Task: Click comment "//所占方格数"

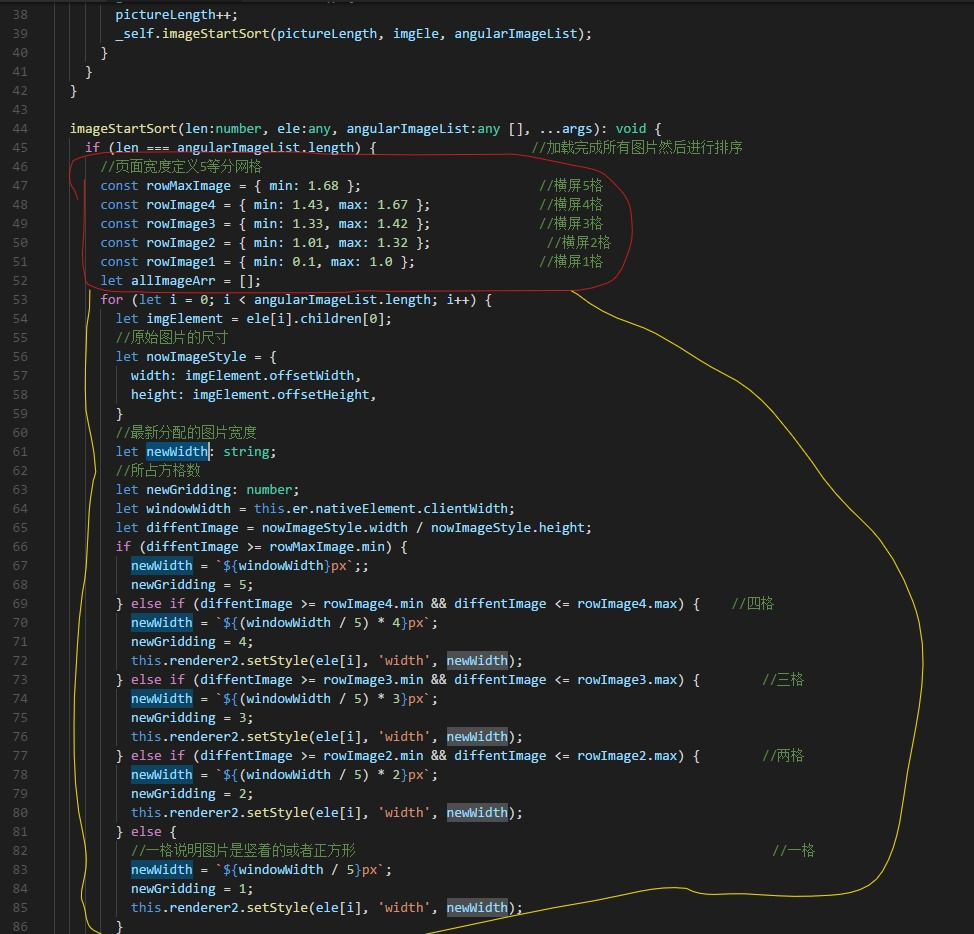Action: coord(158,470)
